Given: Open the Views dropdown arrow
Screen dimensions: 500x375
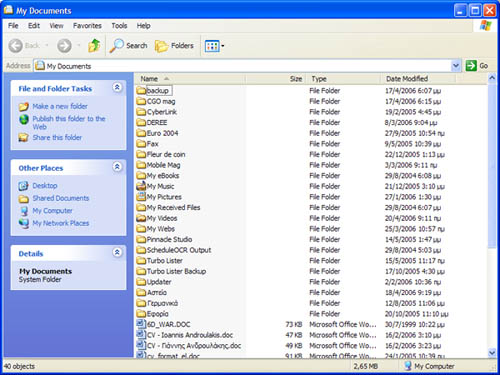Looking at the screenshot, I should 223,46.
